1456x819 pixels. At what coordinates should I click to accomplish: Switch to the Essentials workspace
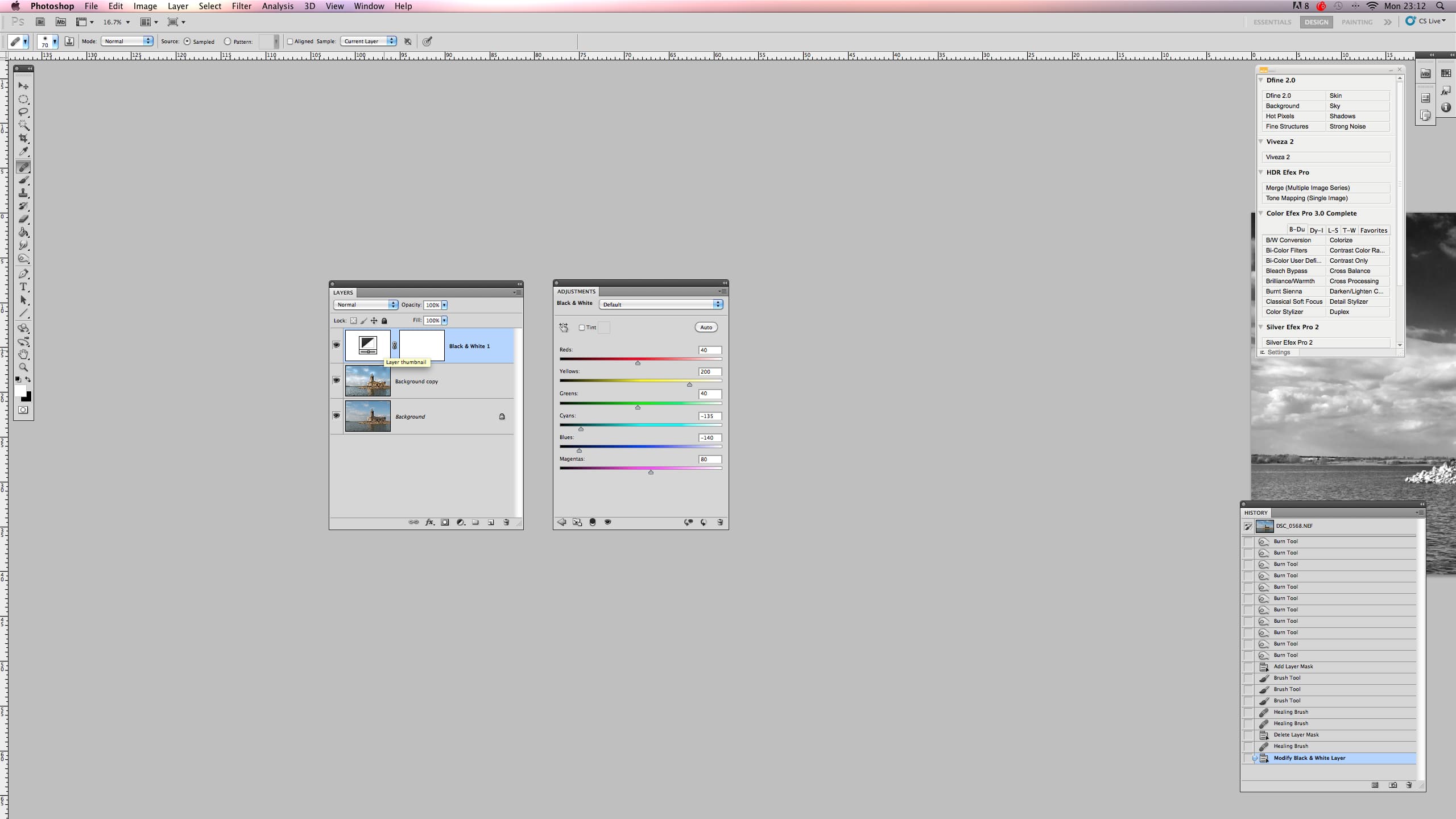(x=1272, y=22)
